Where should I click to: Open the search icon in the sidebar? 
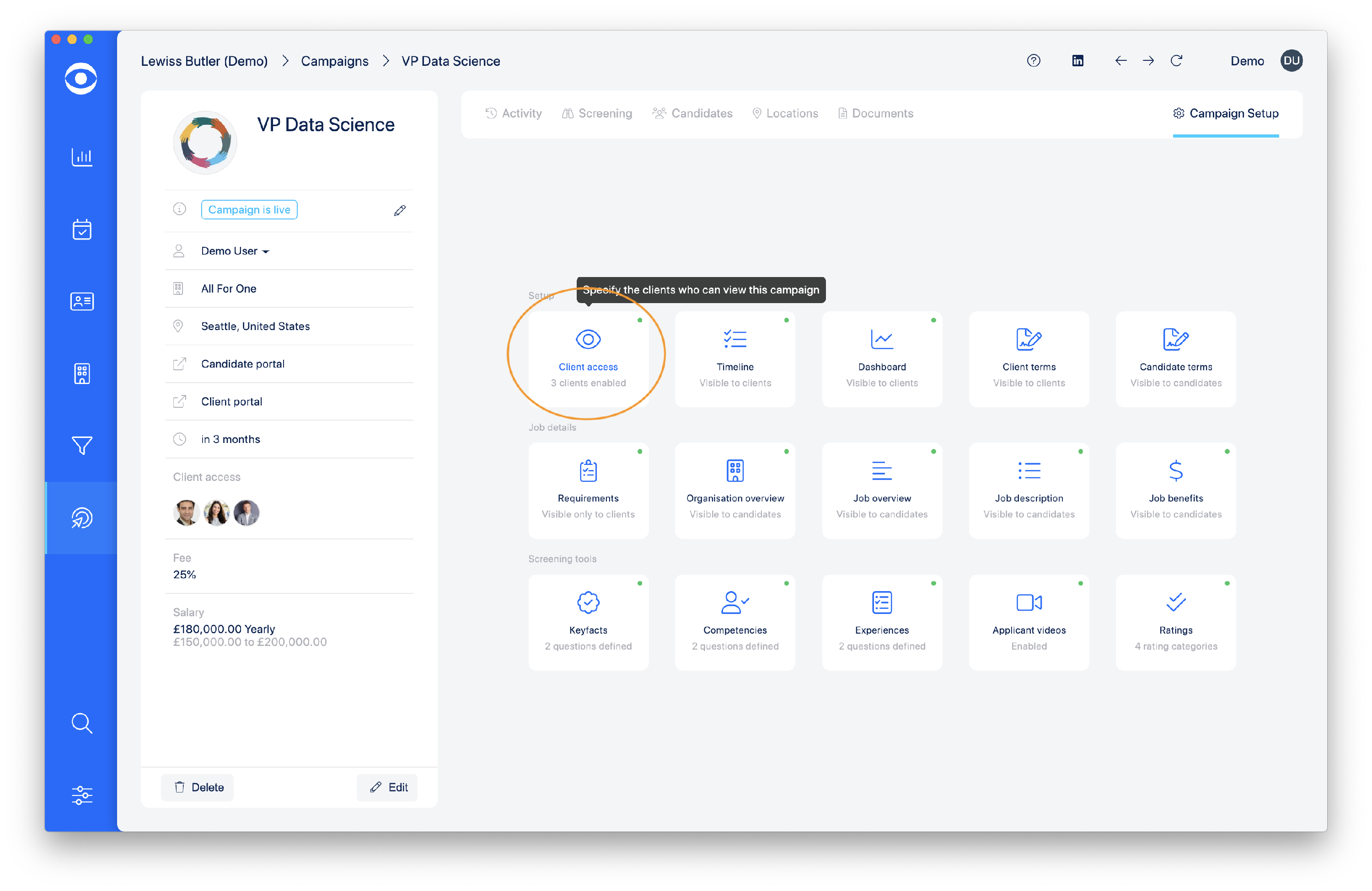pos(82,723)
